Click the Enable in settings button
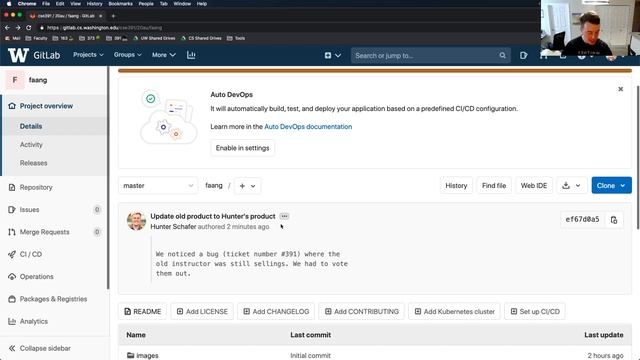The image size is (640, 360). tap(242, 148)
